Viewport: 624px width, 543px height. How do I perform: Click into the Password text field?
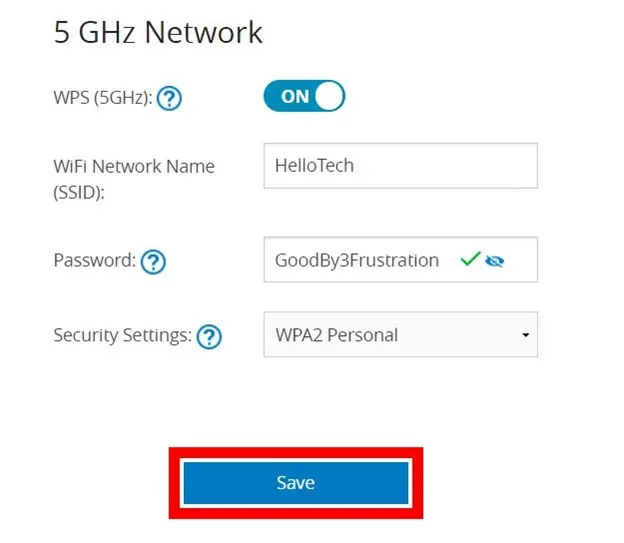[x=400, y=260]
